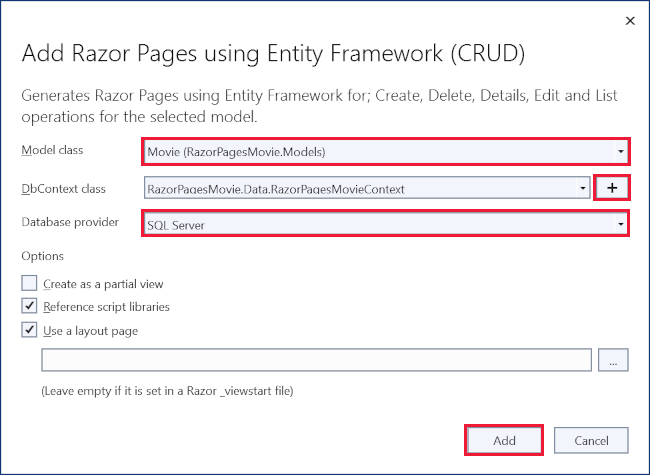Viewport: 650px width, 475px height.
Task: Close the dialog with the X button
Action: (x=630, y=21)
